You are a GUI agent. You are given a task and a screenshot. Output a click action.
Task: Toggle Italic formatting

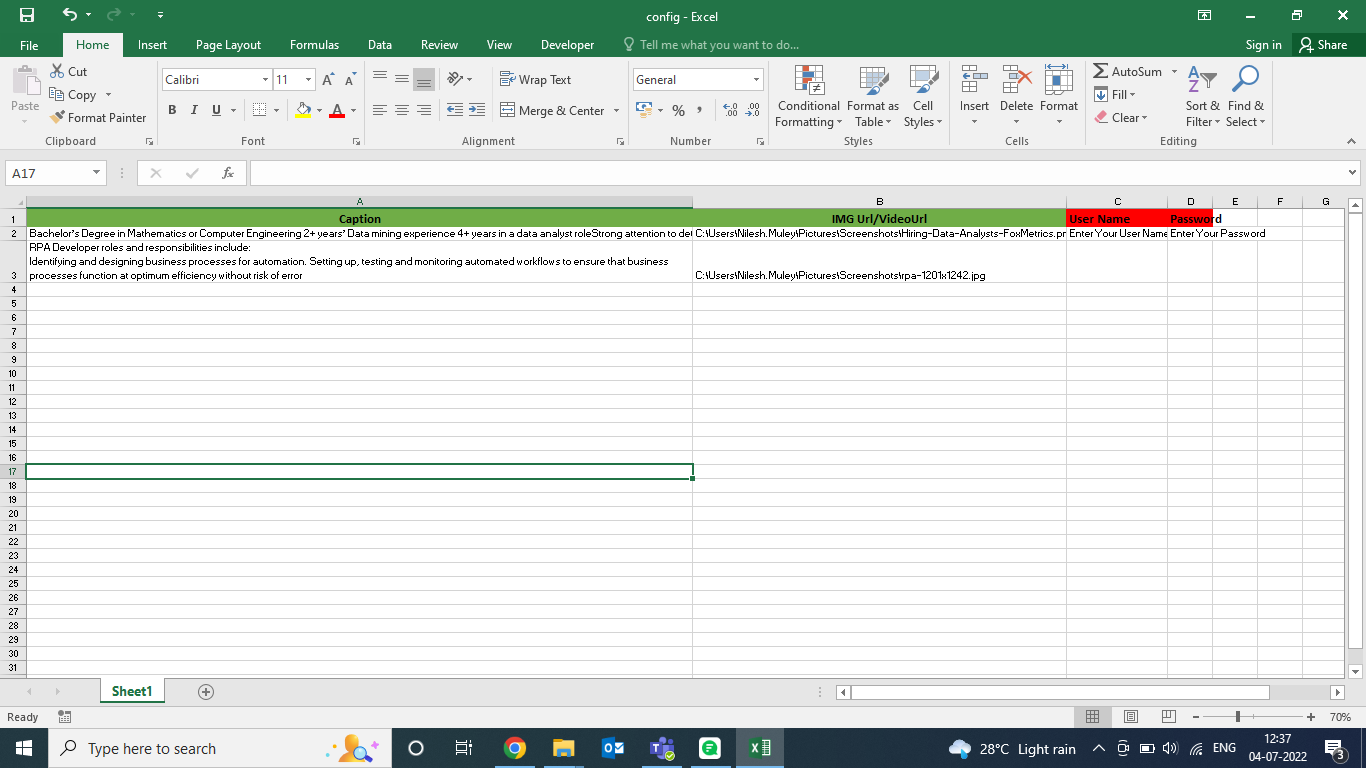click(x=194, y=110)
